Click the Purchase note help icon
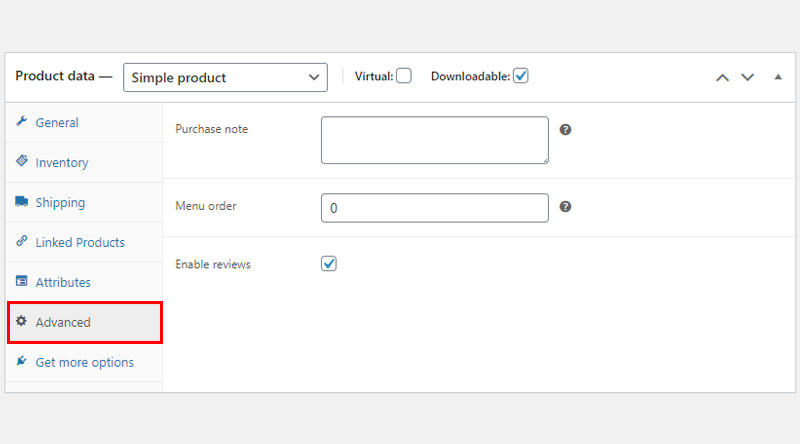 565,130
